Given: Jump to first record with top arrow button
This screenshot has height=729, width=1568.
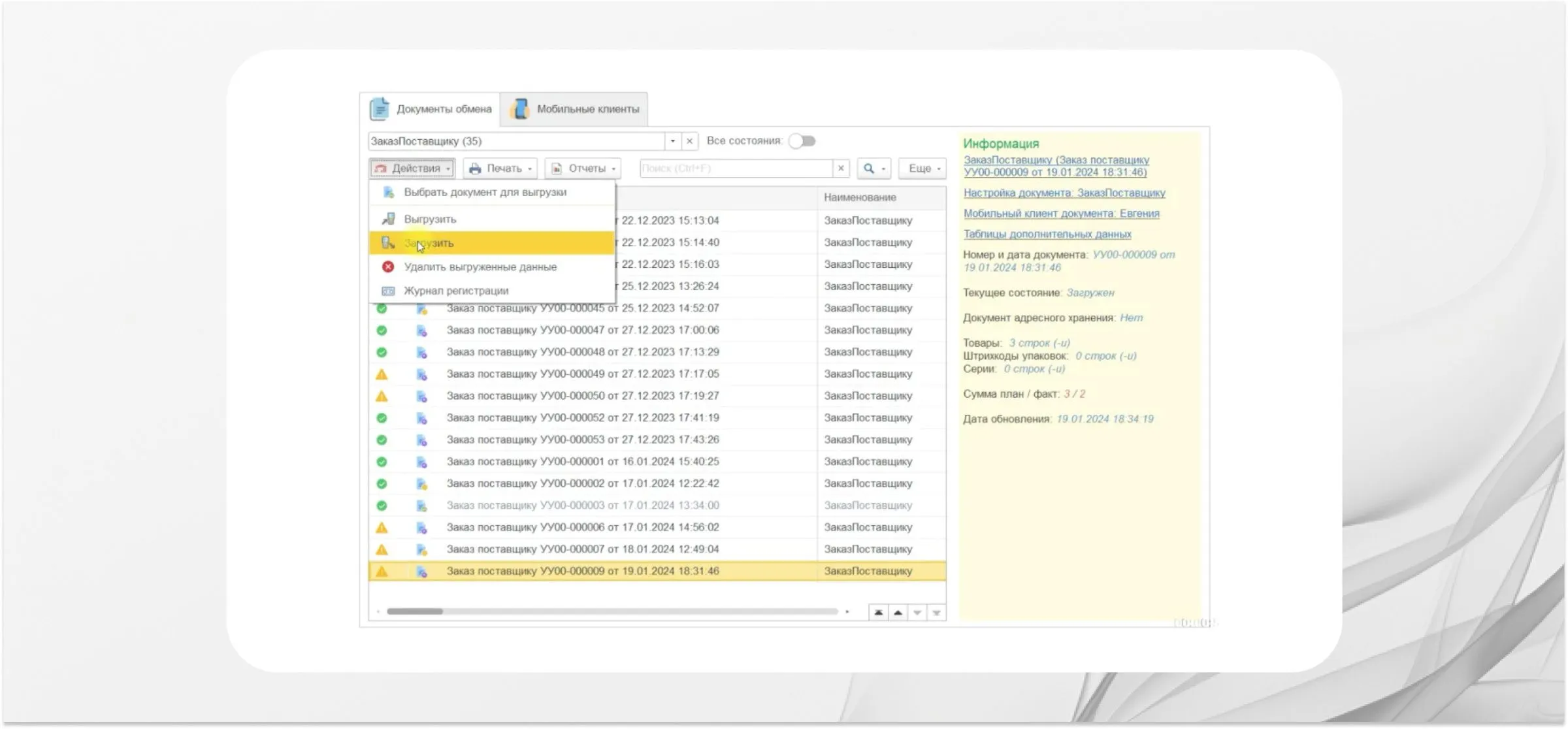Looking at the screenshot, I should 879,613.
